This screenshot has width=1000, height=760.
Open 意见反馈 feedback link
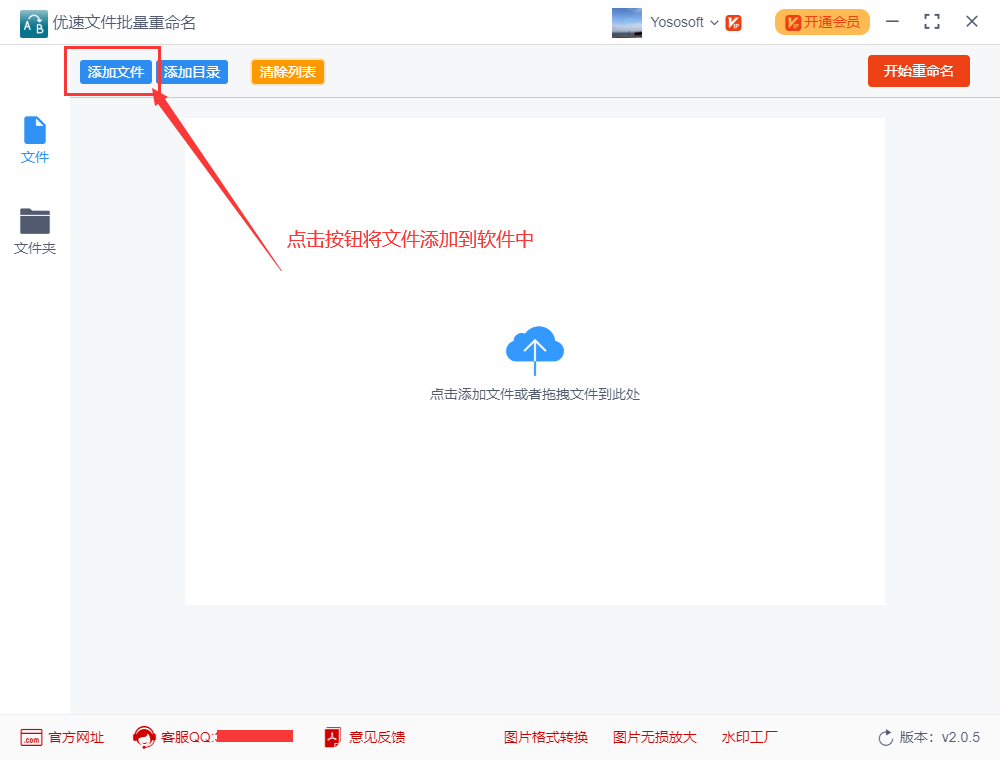pos(365,737)
